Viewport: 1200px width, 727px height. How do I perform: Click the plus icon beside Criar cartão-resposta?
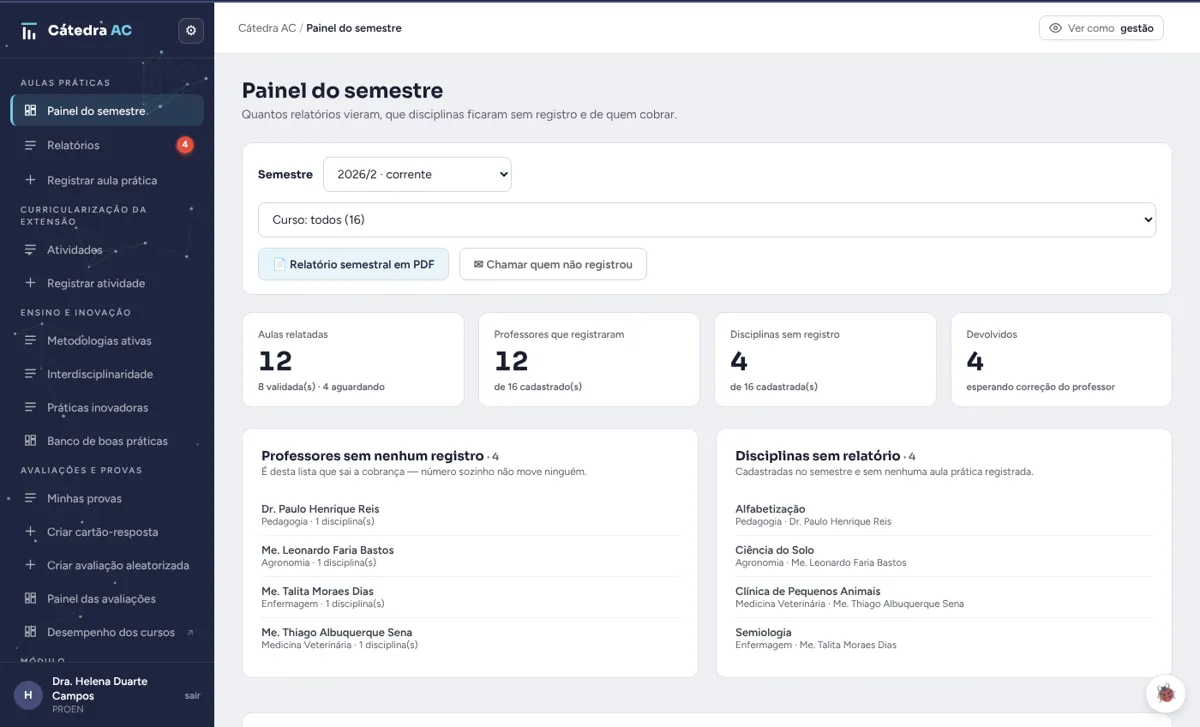(x=31, y=532)
